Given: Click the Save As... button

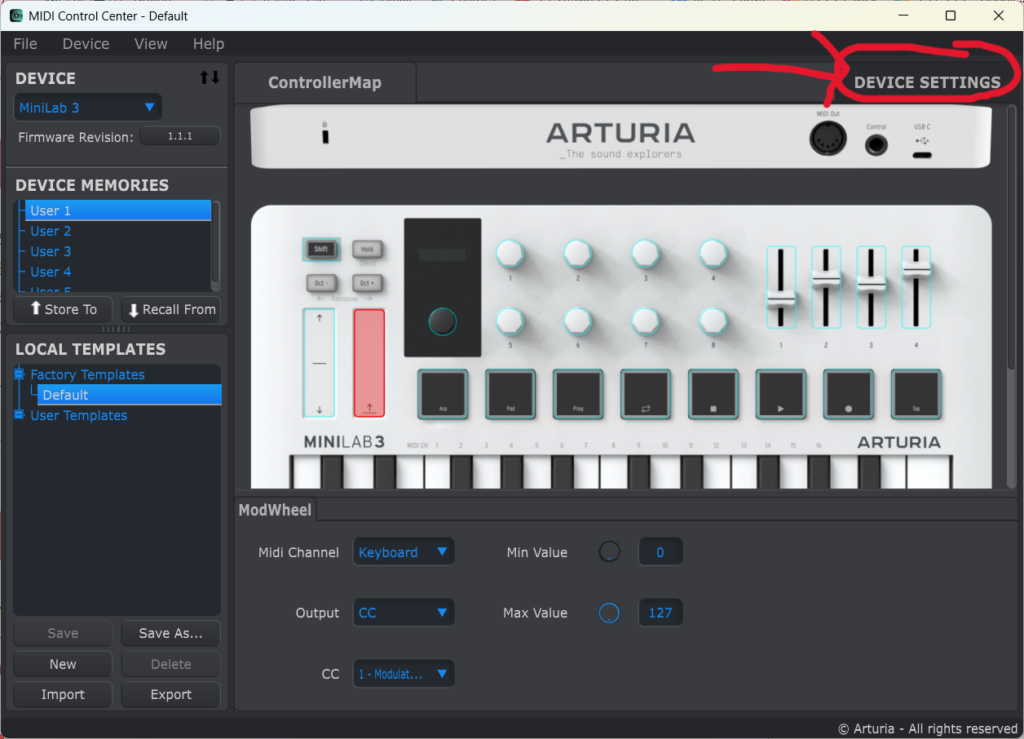Looking at the screenshot, I should pyautogui.click(x=171, y=633).
